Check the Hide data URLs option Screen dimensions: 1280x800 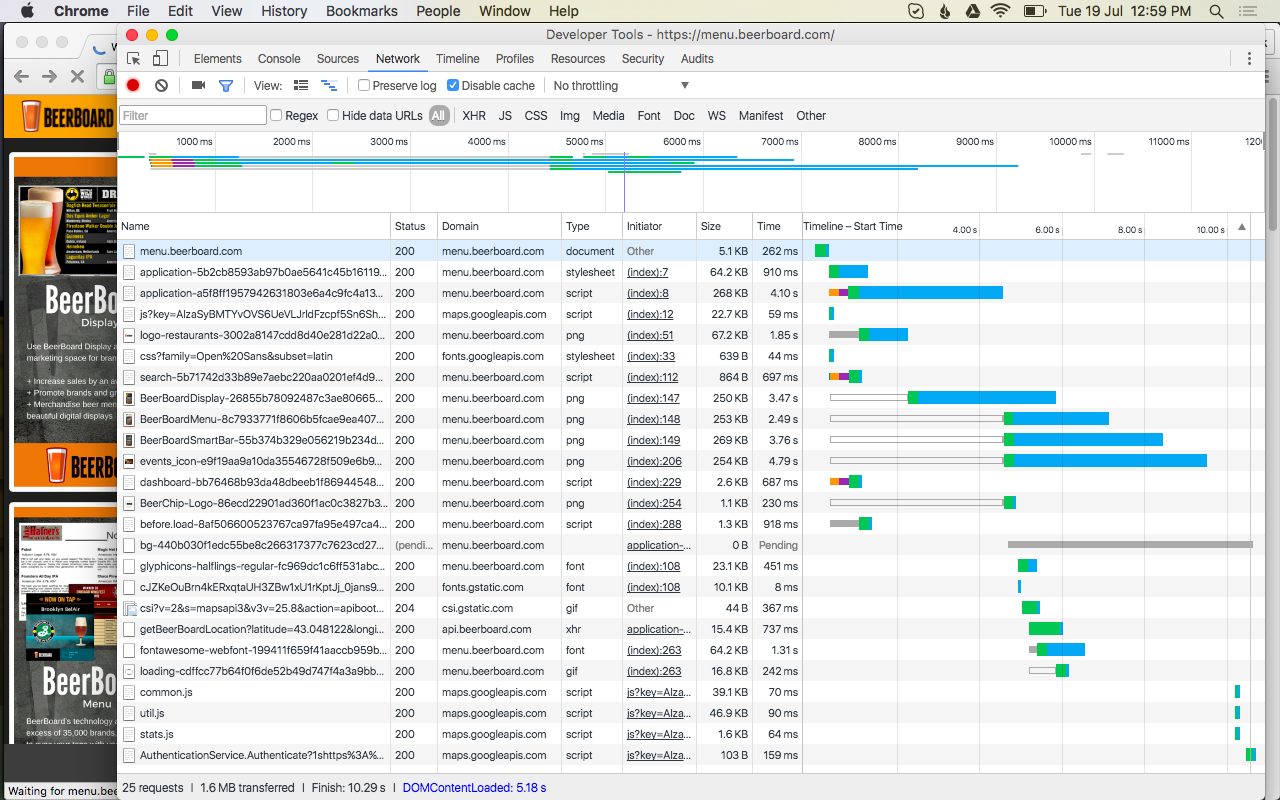[x=333, y=116]
